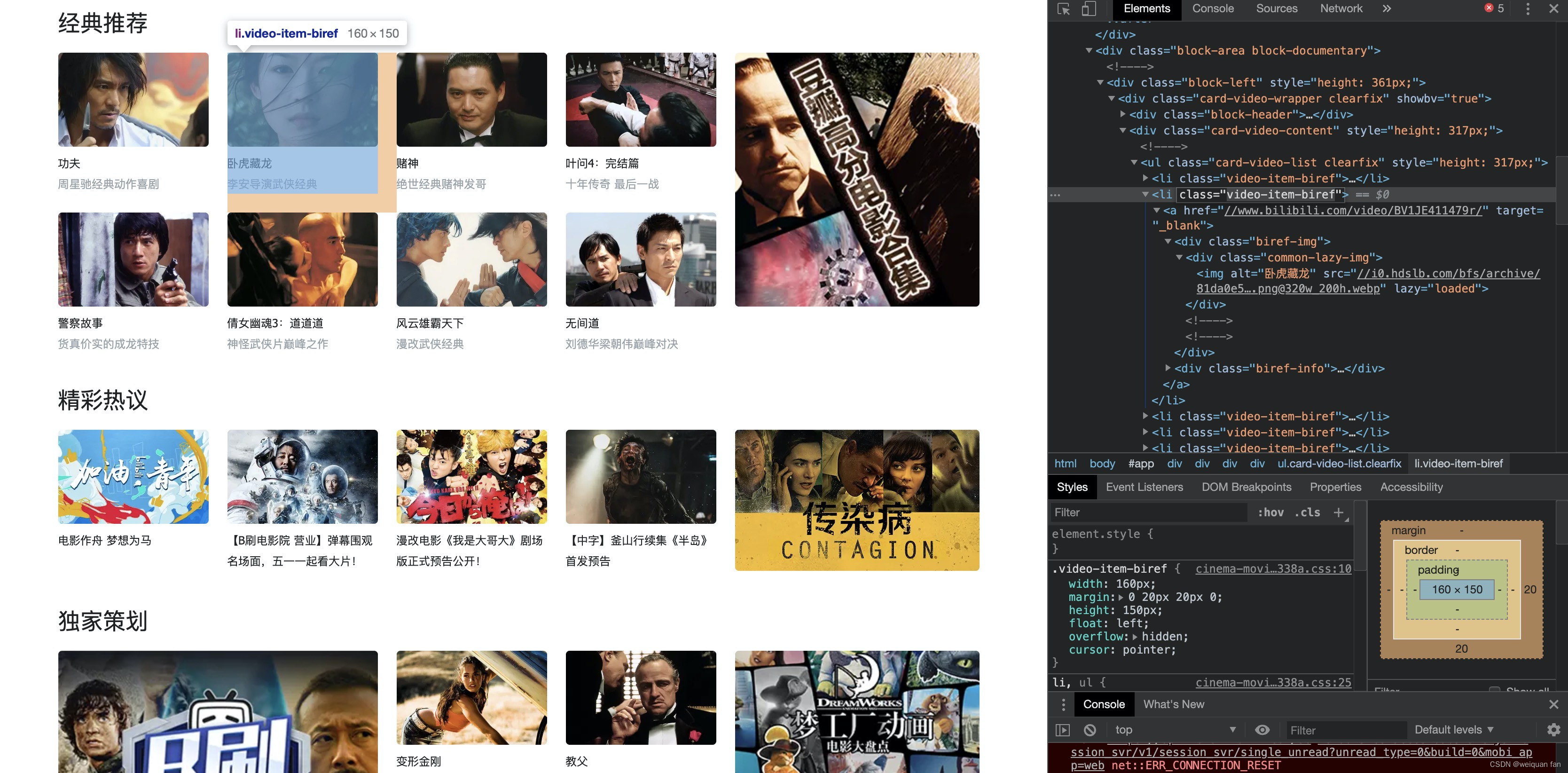Open the DevTools customize three-dot menu
Screen dimensions: 1568x773
pos(1527,8)
